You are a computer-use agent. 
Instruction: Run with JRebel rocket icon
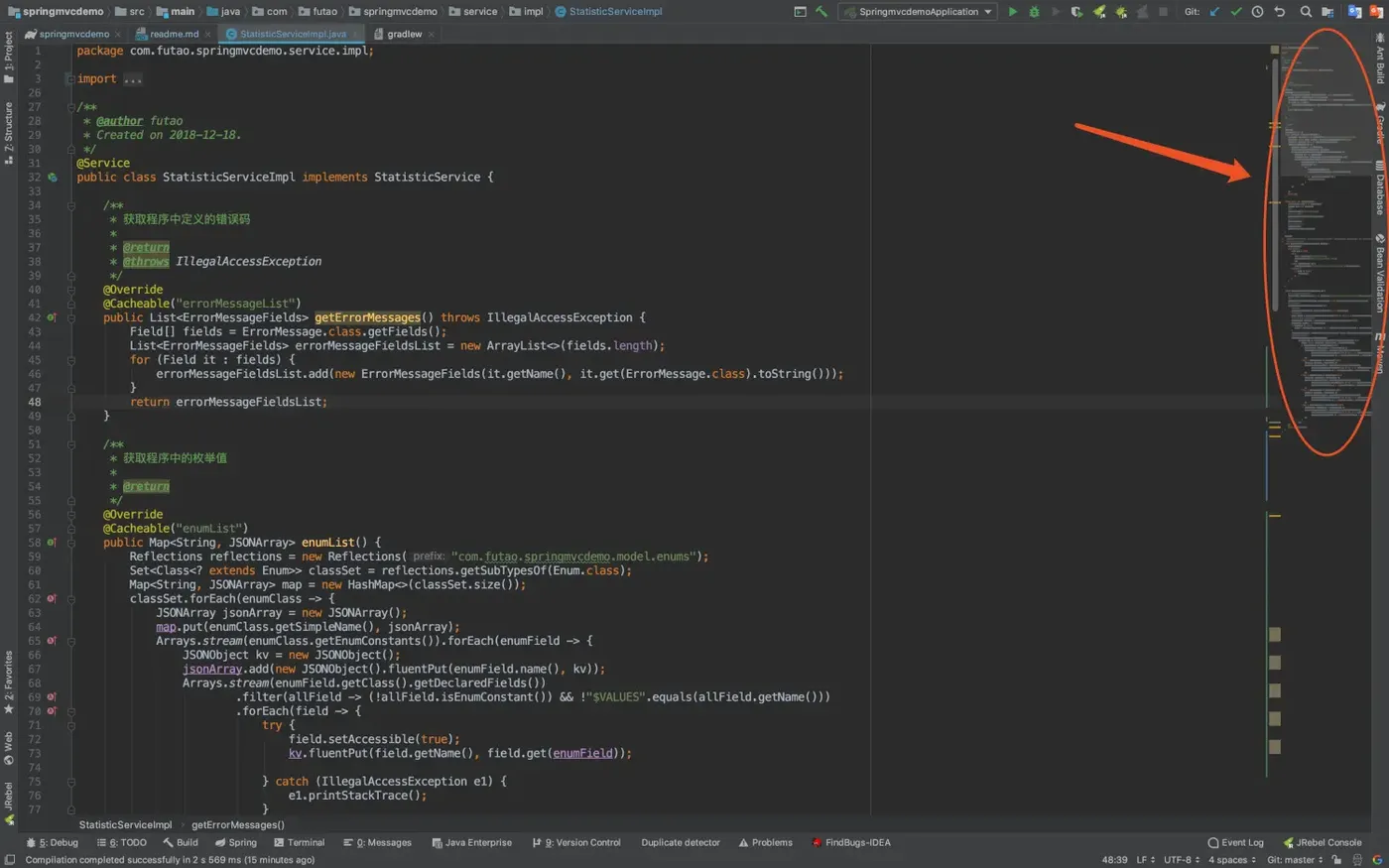[x=1099, y=12]
